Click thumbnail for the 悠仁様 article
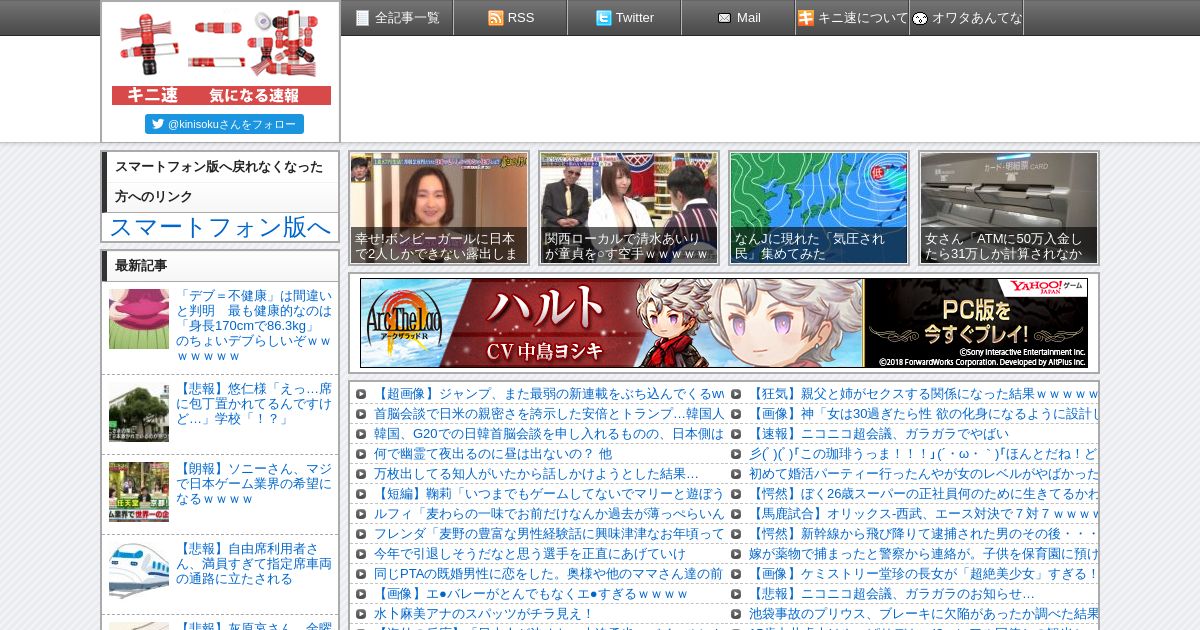The image size is (1200, 630). coord(139,412)
